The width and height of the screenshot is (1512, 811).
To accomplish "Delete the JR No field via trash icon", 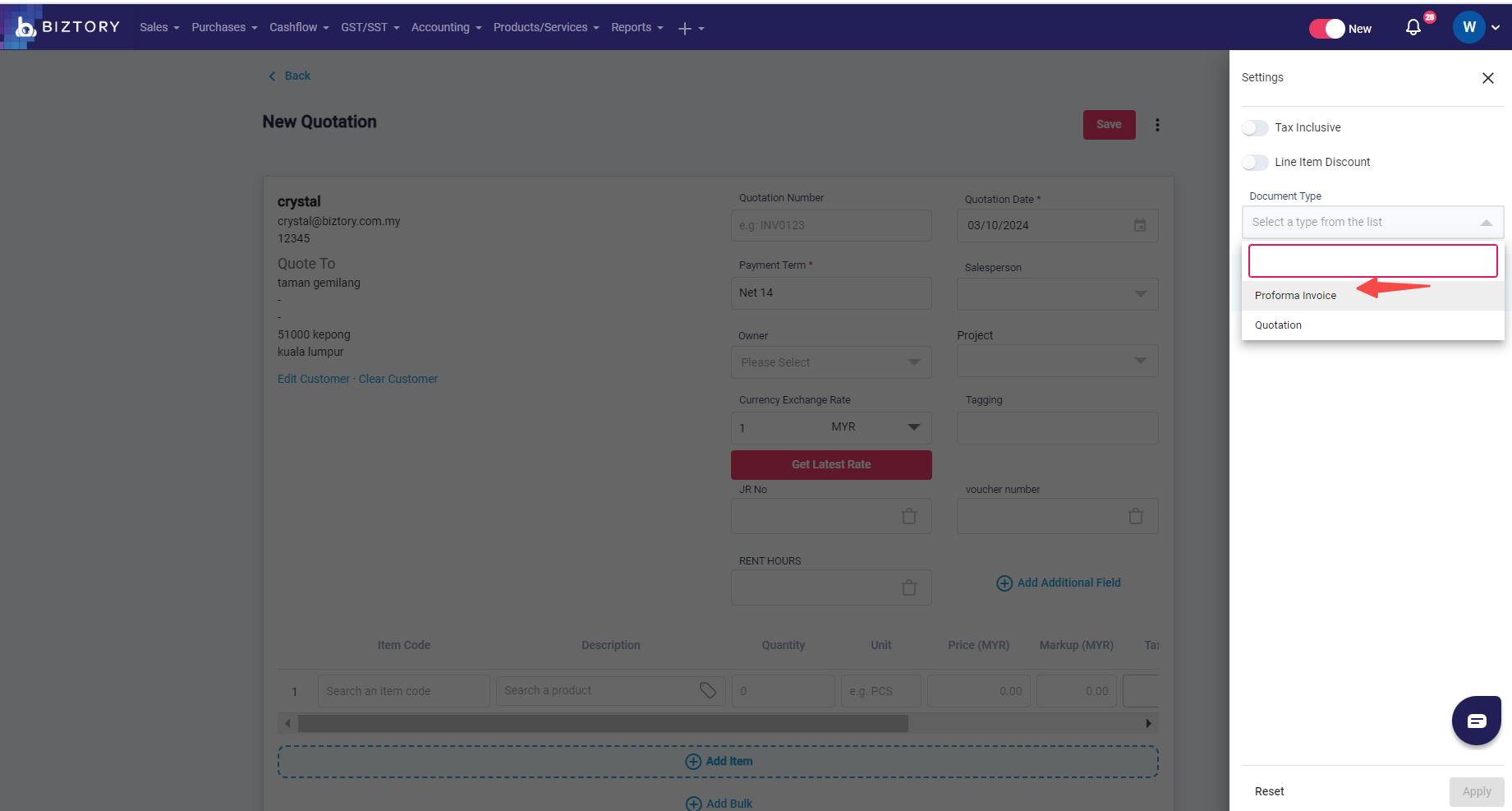I will (909, 516).
